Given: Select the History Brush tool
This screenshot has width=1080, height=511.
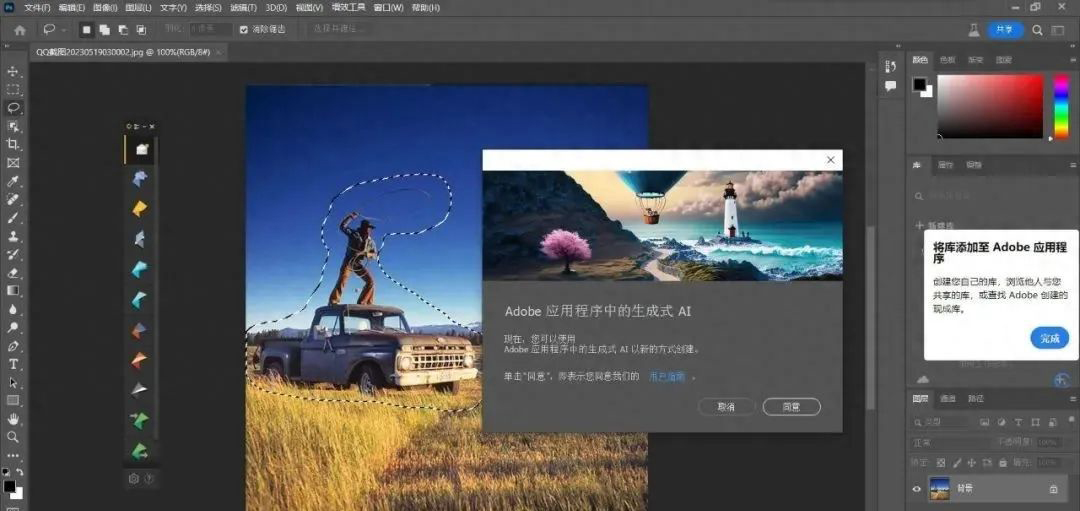Looking at the screenshot, I should (x=13, y=255).
